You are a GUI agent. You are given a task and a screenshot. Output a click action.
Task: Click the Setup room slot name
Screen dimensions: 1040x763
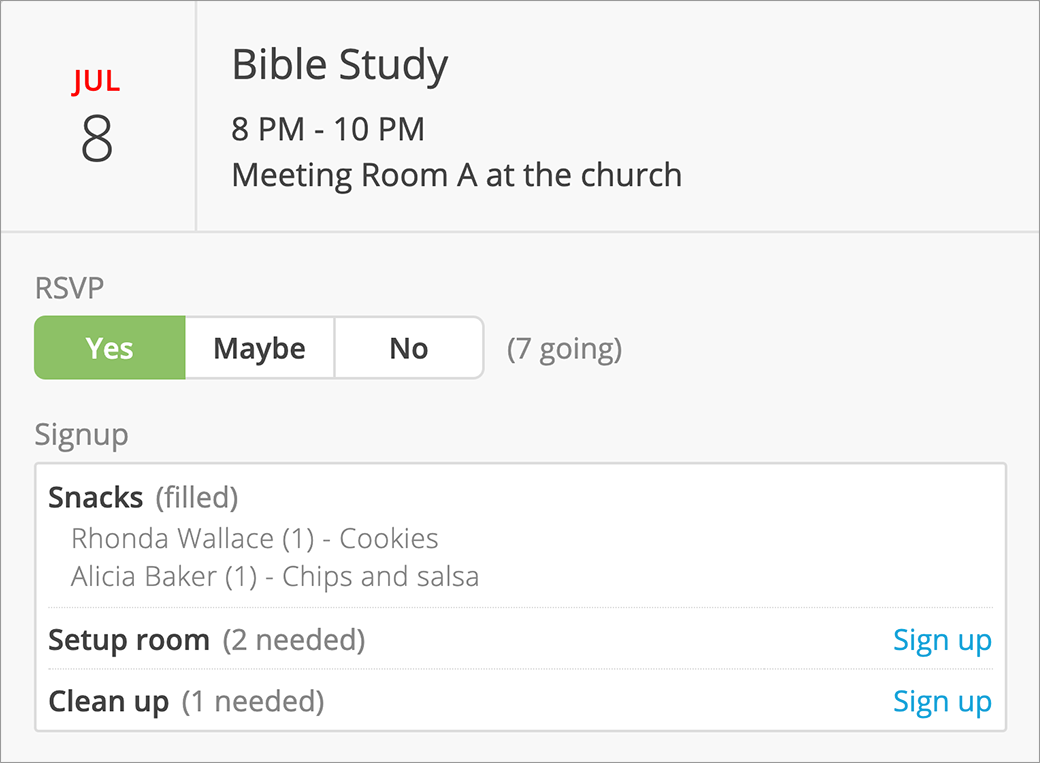[x=129, y=640]
